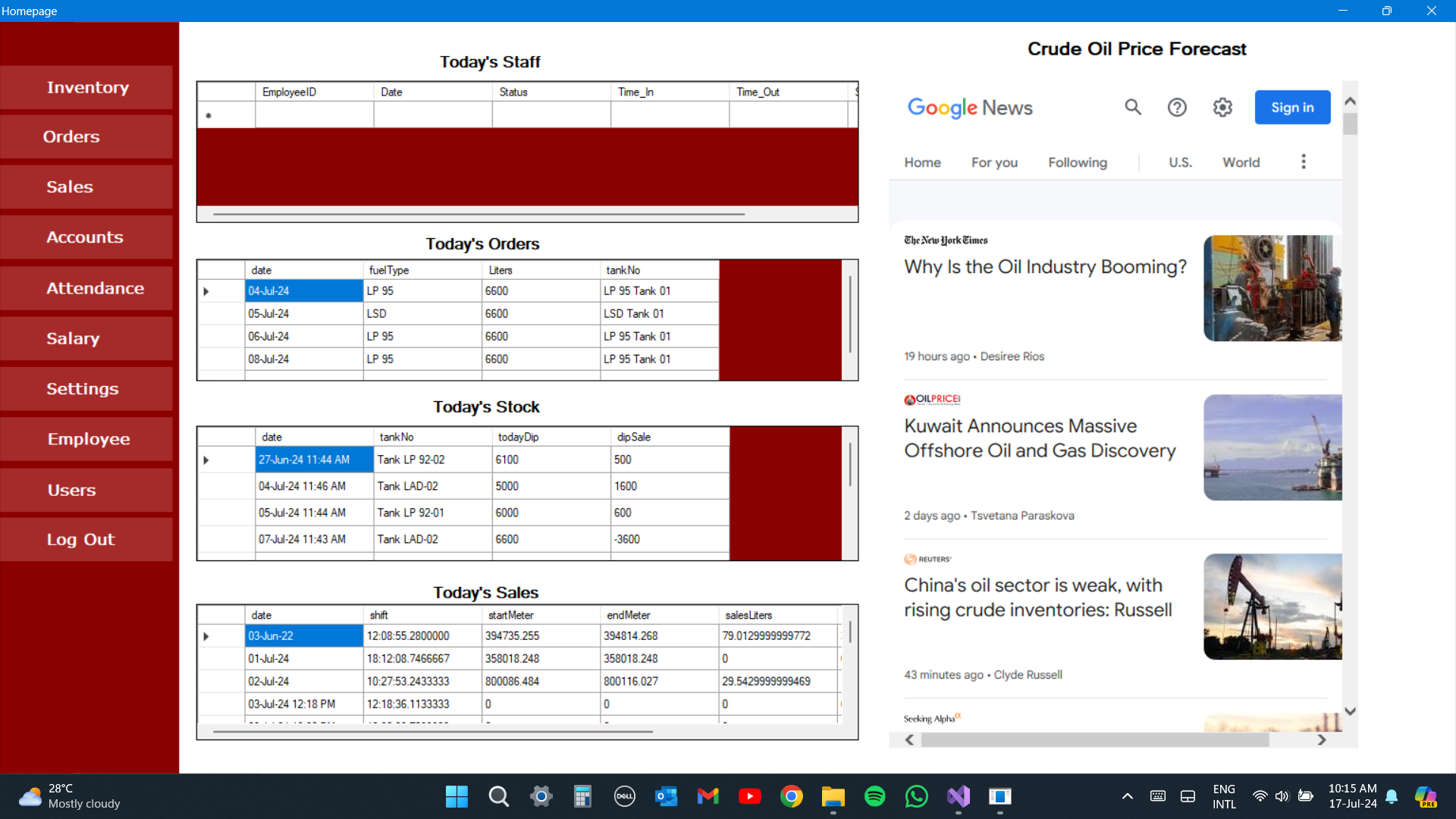Open Windows taskbar search

(498, 796)
